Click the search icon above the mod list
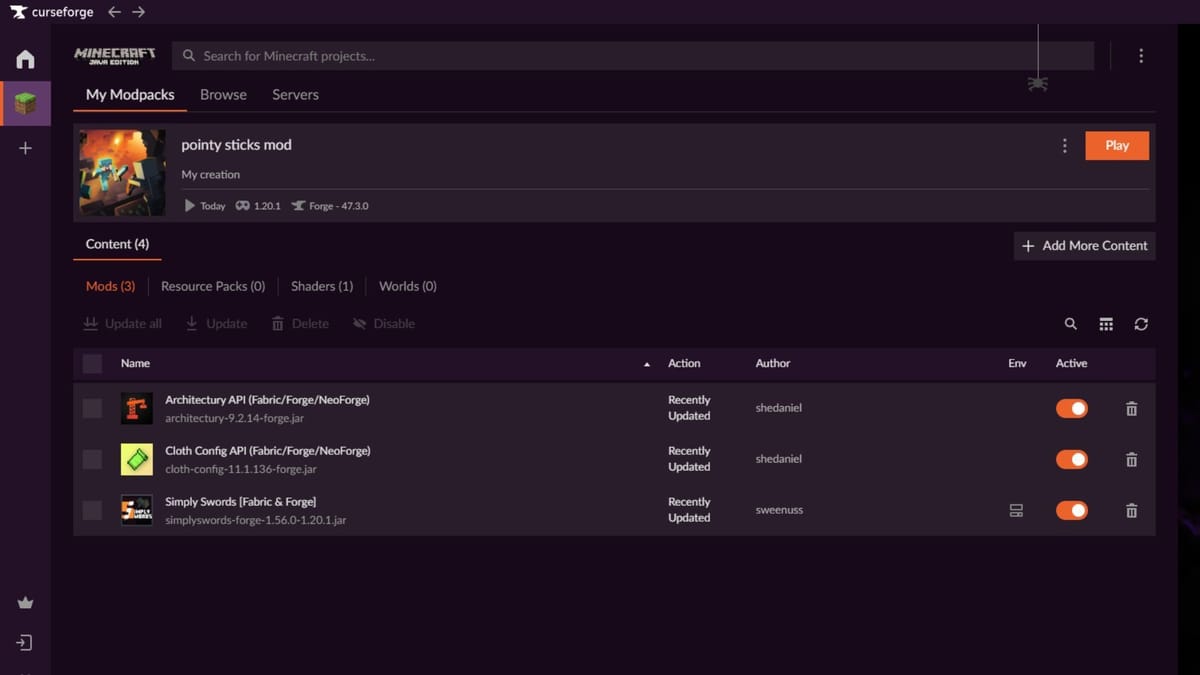Image resolution: width=1200 pixels, height=675 pixels. coord(1071,324)
